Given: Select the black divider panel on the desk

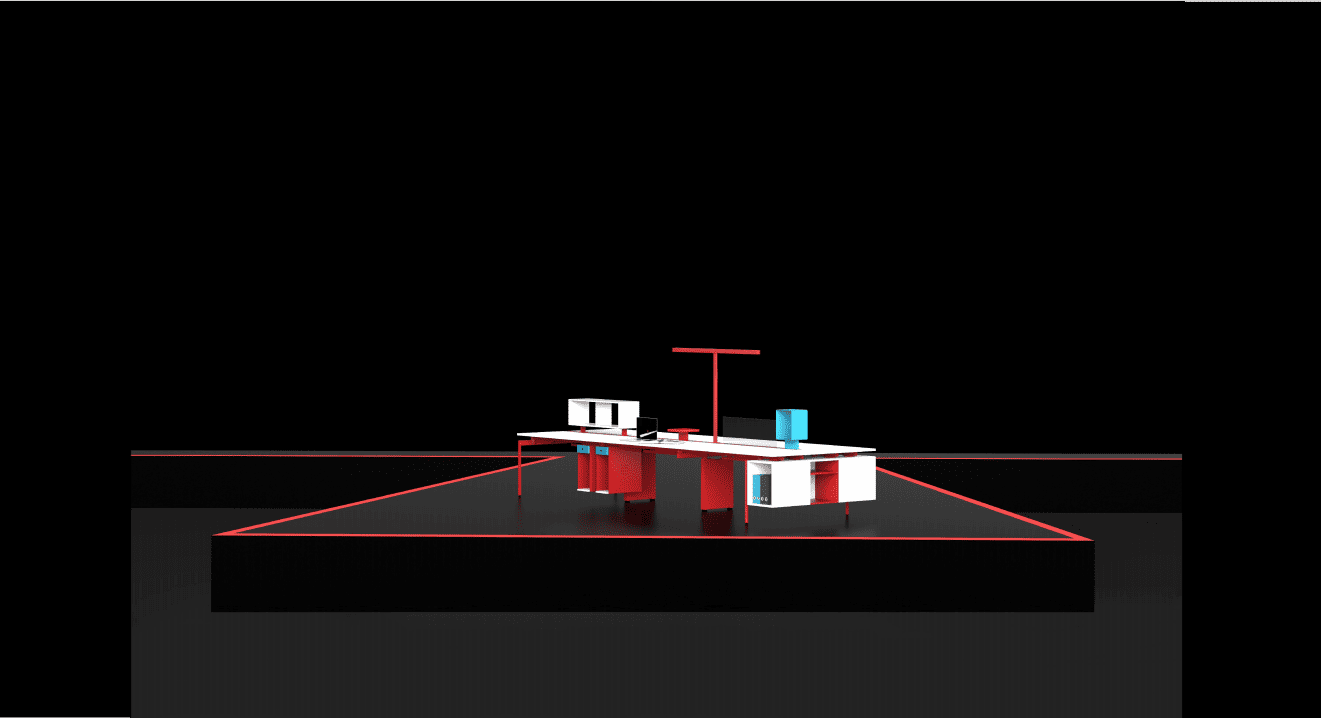Looking at the screenshot, I should point(748,426).
